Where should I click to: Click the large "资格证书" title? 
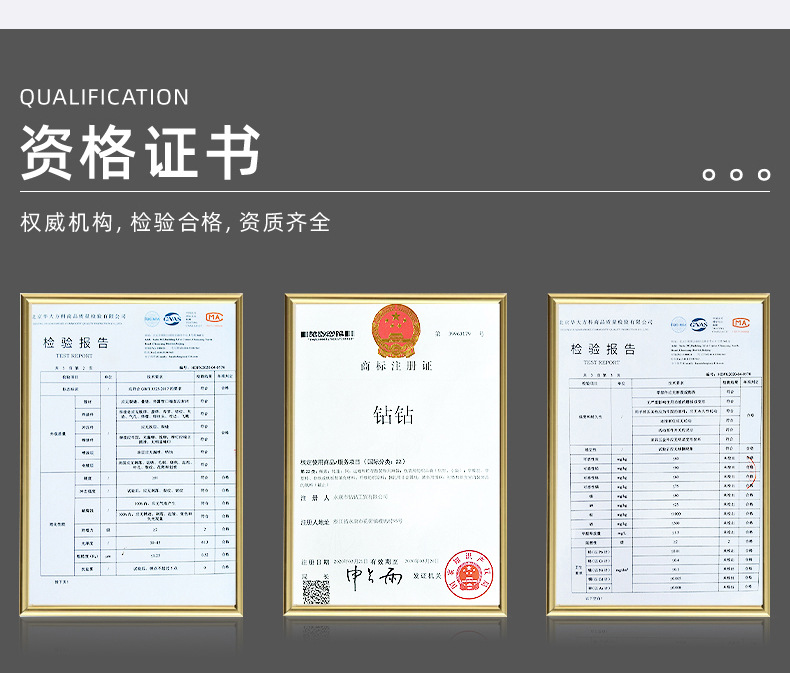(141, 152)
